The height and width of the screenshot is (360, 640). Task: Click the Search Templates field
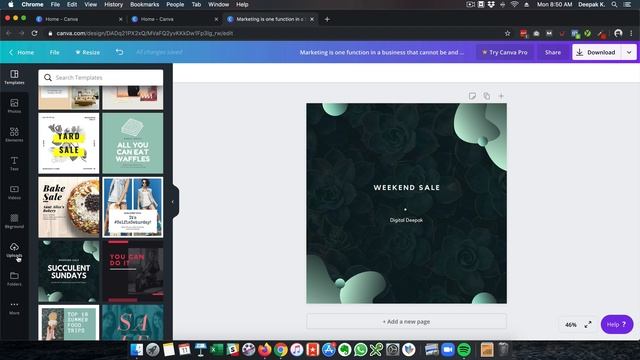coord(101,78)
